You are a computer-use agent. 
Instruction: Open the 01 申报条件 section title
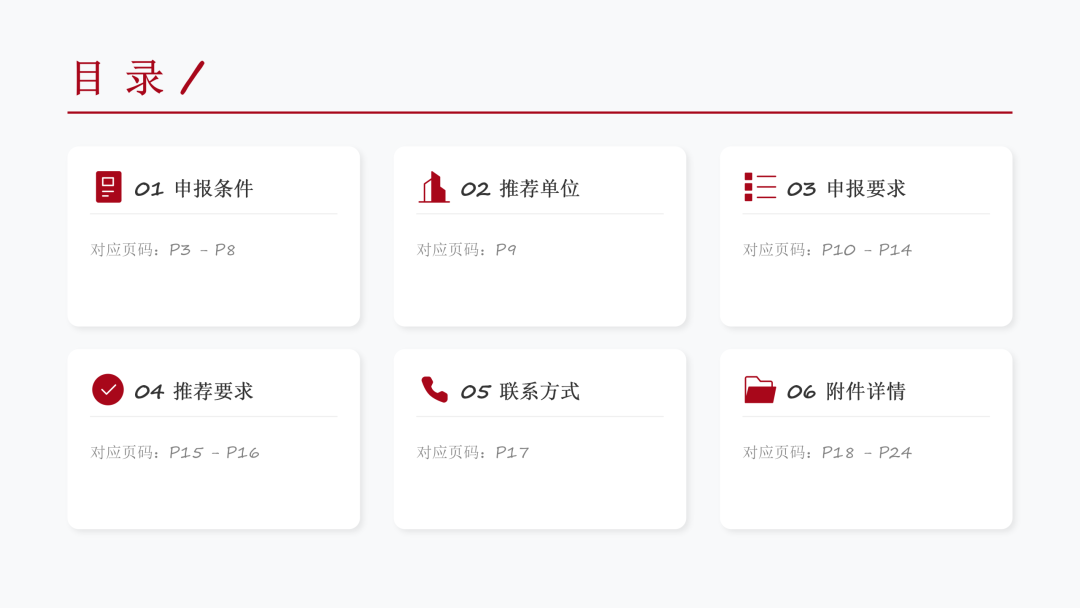194,189
